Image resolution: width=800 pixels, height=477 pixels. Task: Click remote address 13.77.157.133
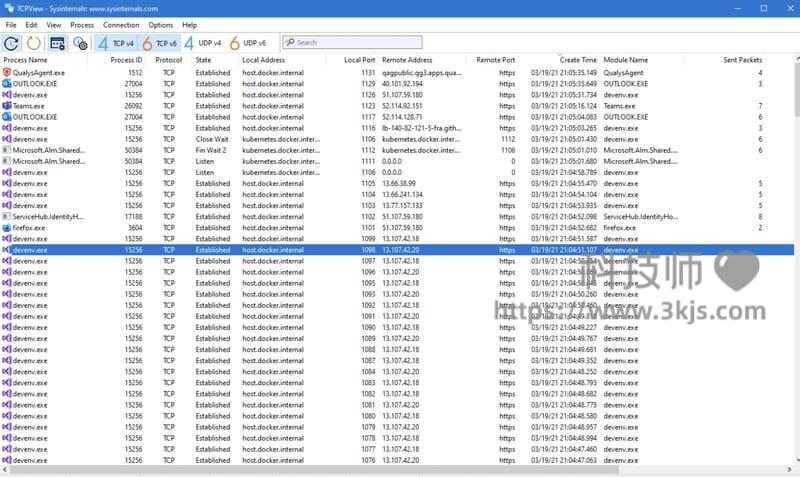403,206
